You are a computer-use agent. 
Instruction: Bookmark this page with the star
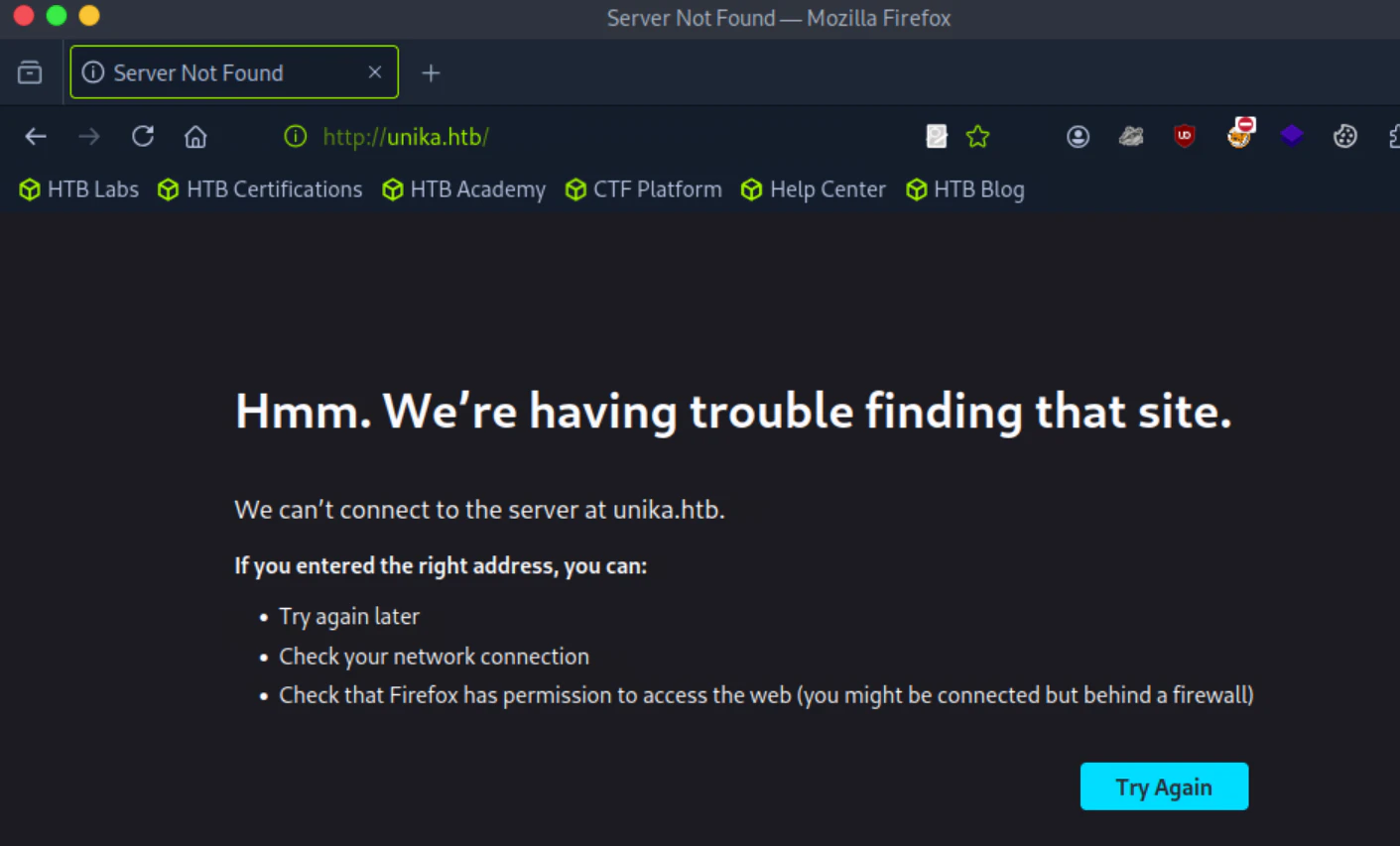coord(978,137)
